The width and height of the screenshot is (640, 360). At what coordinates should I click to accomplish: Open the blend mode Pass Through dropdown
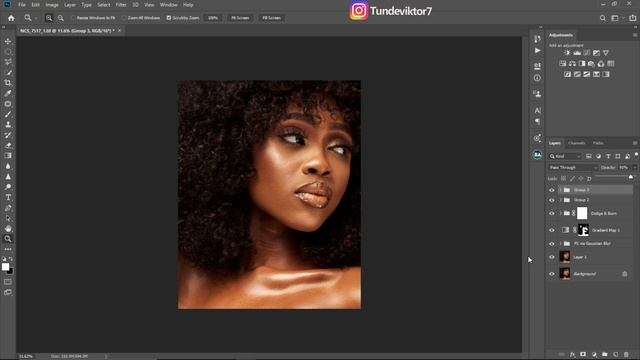click(573, 167)
